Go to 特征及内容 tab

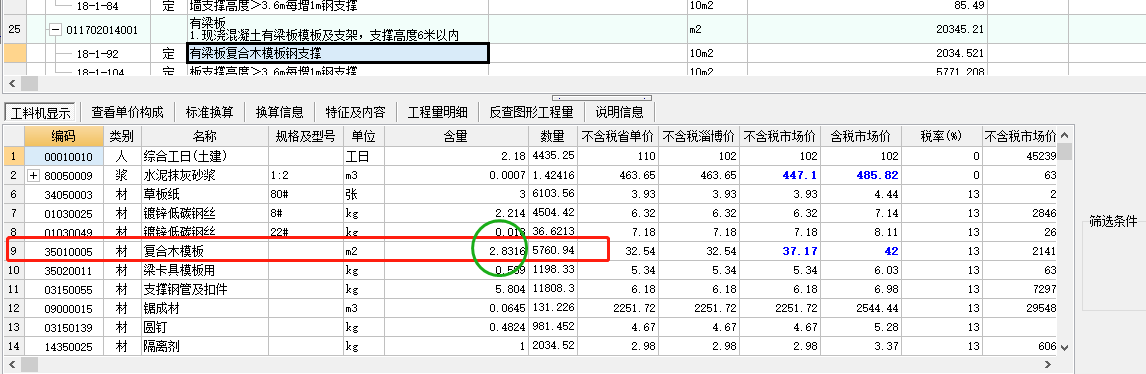point(355,112)
